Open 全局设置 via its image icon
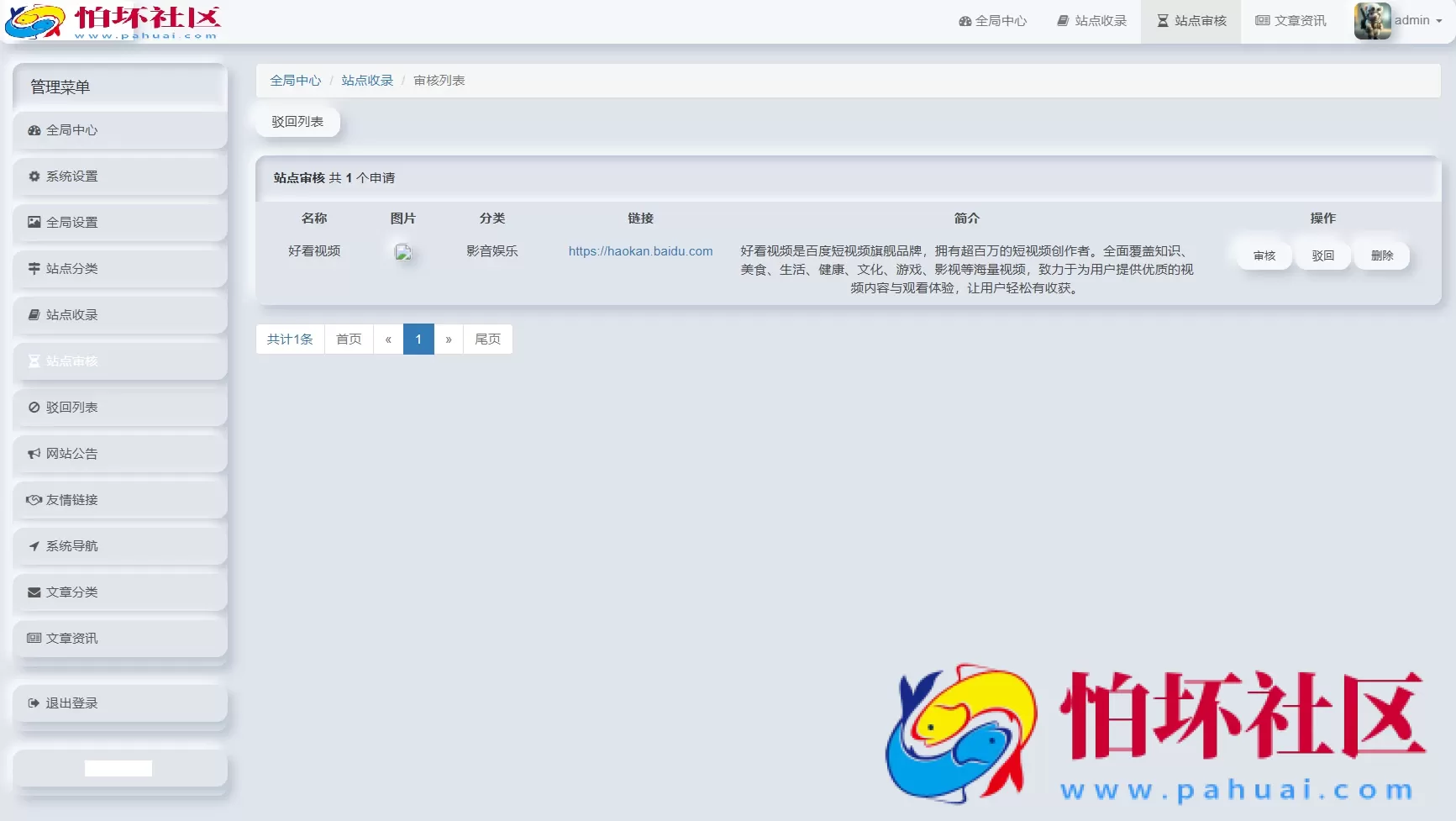Image resolution: width=1456 pixels, height=821 pixels. (x=34, y=222)
